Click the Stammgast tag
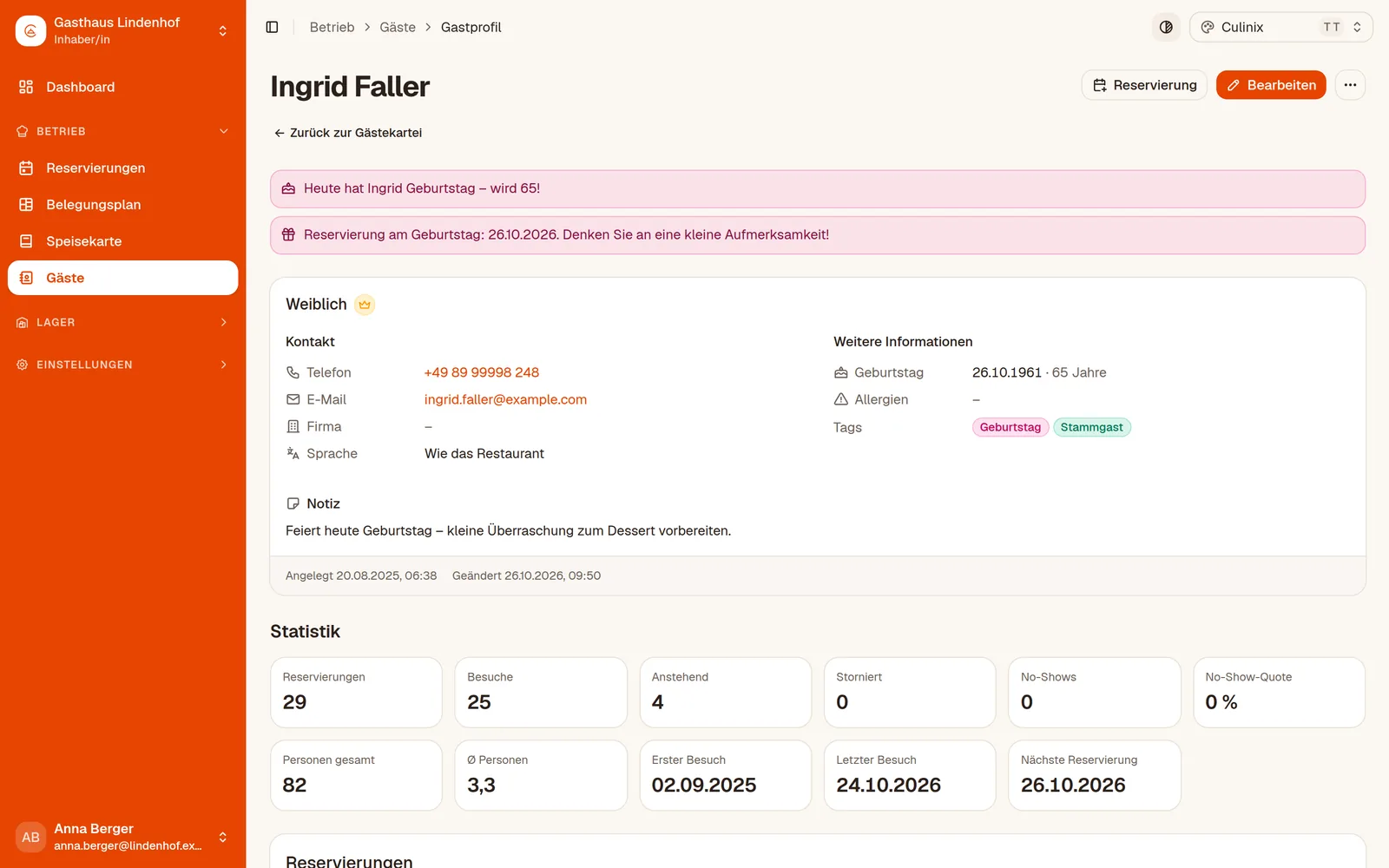Image resolution: width=1389 pixels, height=868 pixels. click(1091, 427)
